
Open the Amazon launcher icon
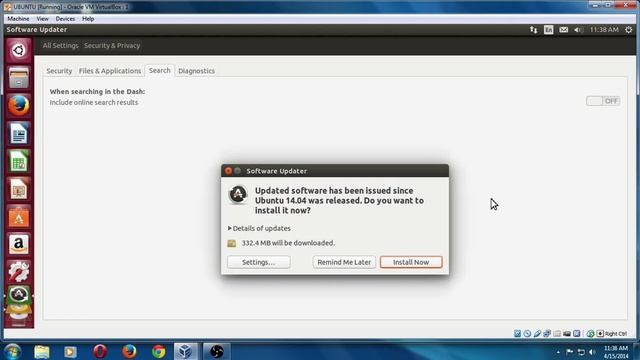click(x=18, y=244)
